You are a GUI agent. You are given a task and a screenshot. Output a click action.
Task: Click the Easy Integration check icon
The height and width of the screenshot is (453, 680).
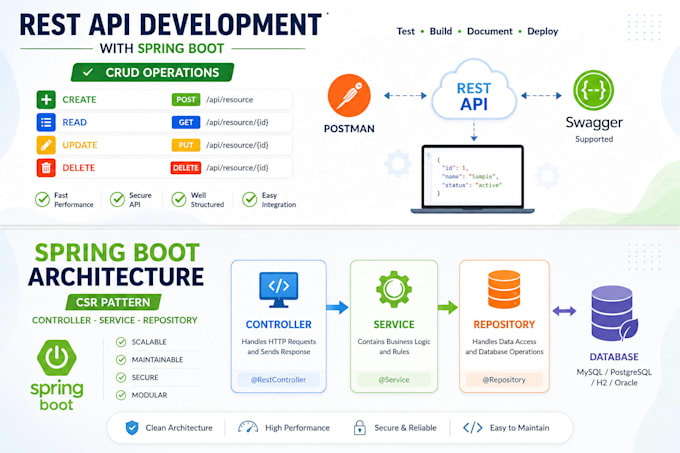pos(249,199)
